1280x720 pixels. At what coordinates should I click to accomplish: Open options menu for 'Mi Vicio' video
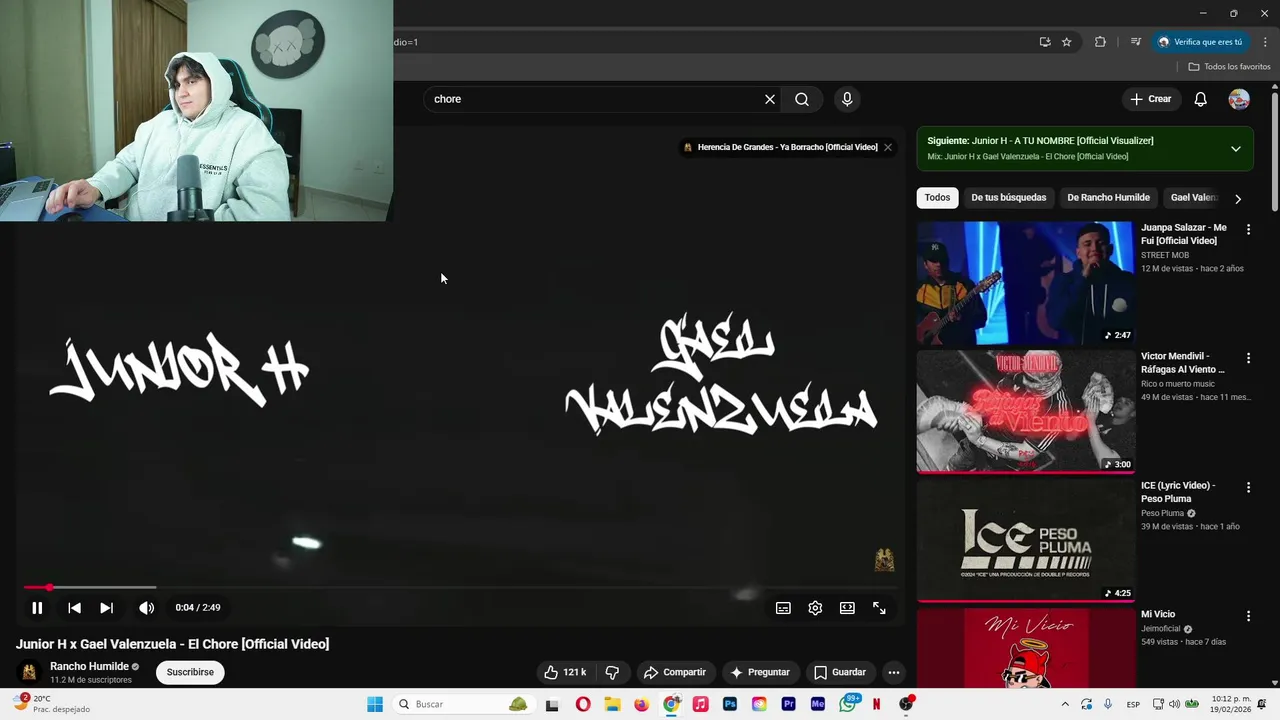1248,616
